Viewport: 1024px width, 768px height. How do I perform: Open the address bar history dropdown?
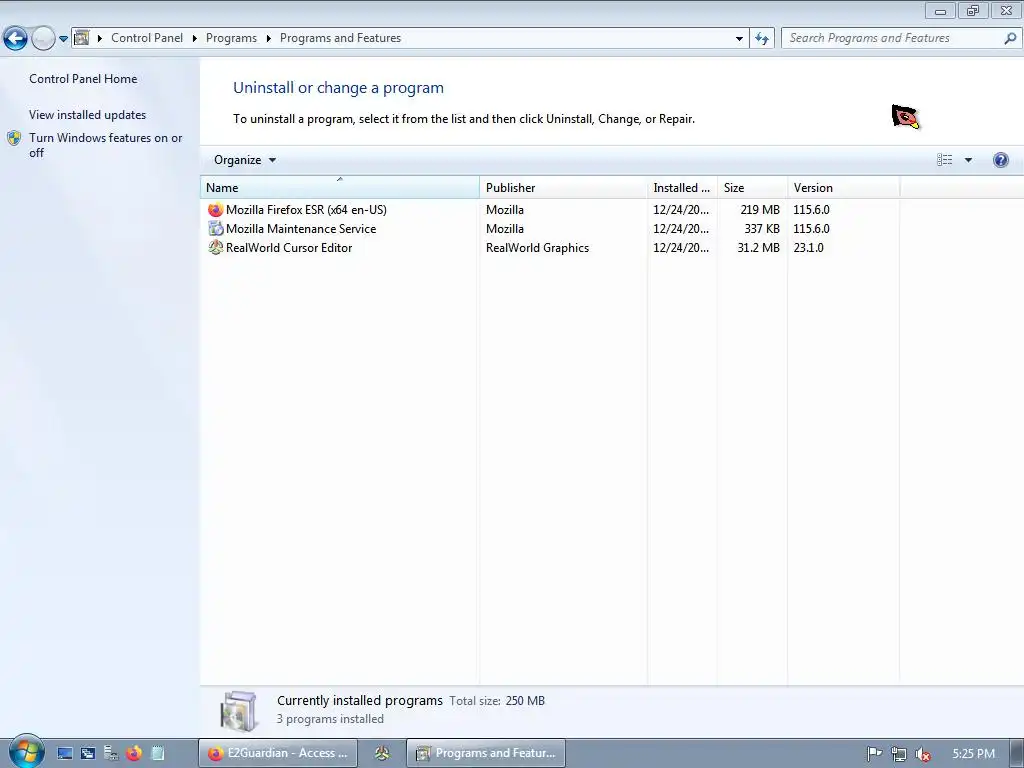(739, 39)
